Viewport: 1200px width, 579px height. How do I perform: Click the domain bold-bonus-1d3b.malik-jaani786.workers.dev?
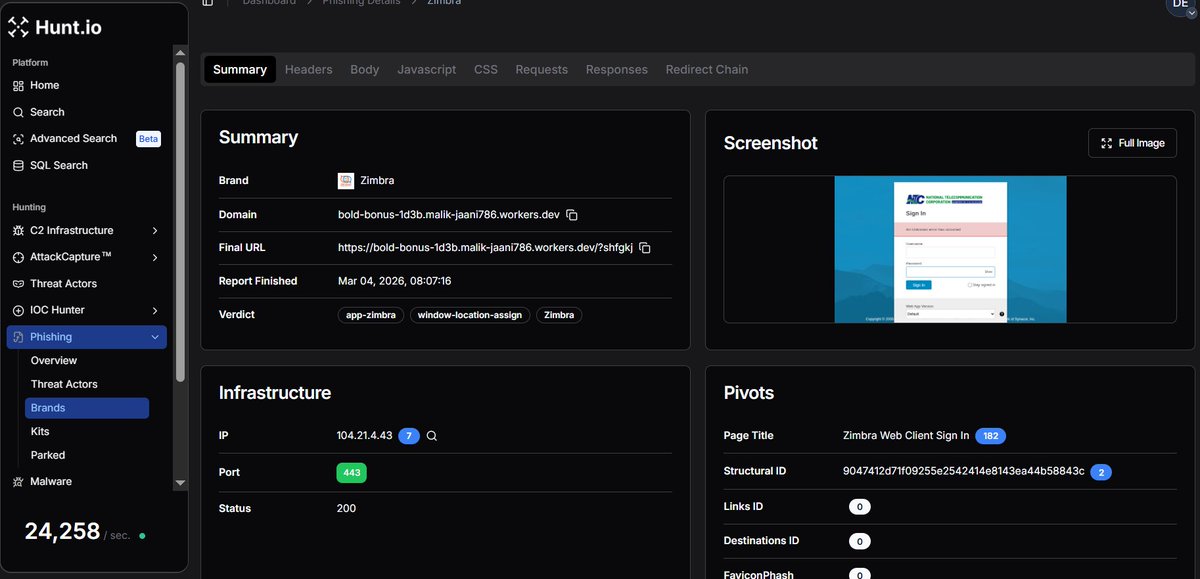(x=449, y=215)
